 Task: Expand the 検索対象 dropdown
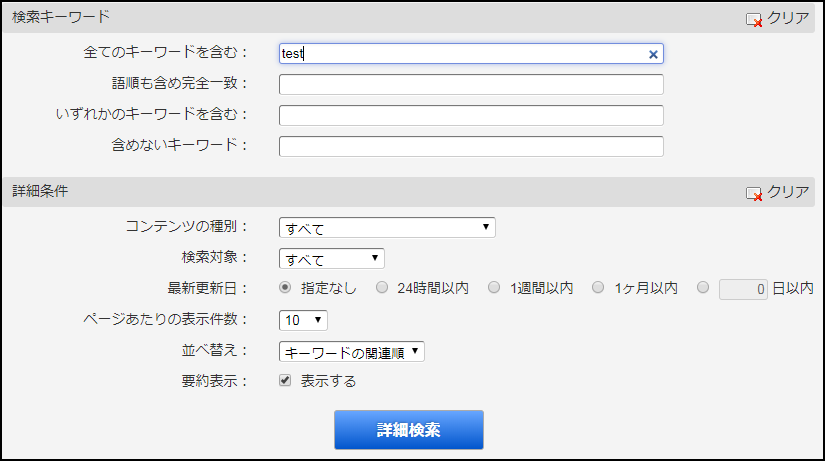tap(332, 259)
